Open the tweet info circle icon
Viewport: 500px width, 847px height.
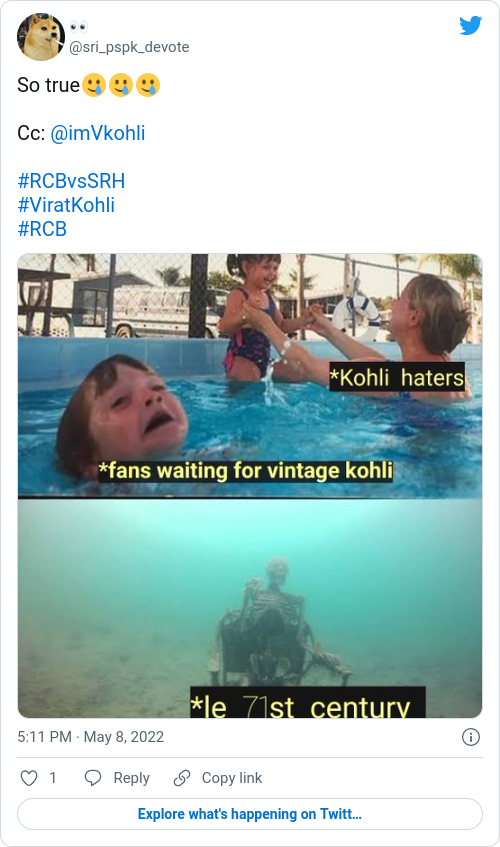pos(471,737)
